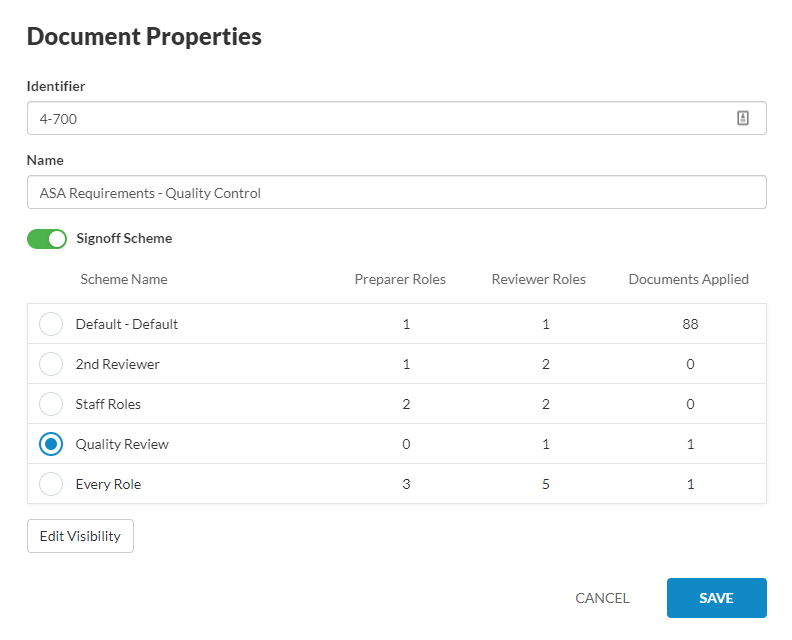Click the Scheme Name column header

[124, 279]
